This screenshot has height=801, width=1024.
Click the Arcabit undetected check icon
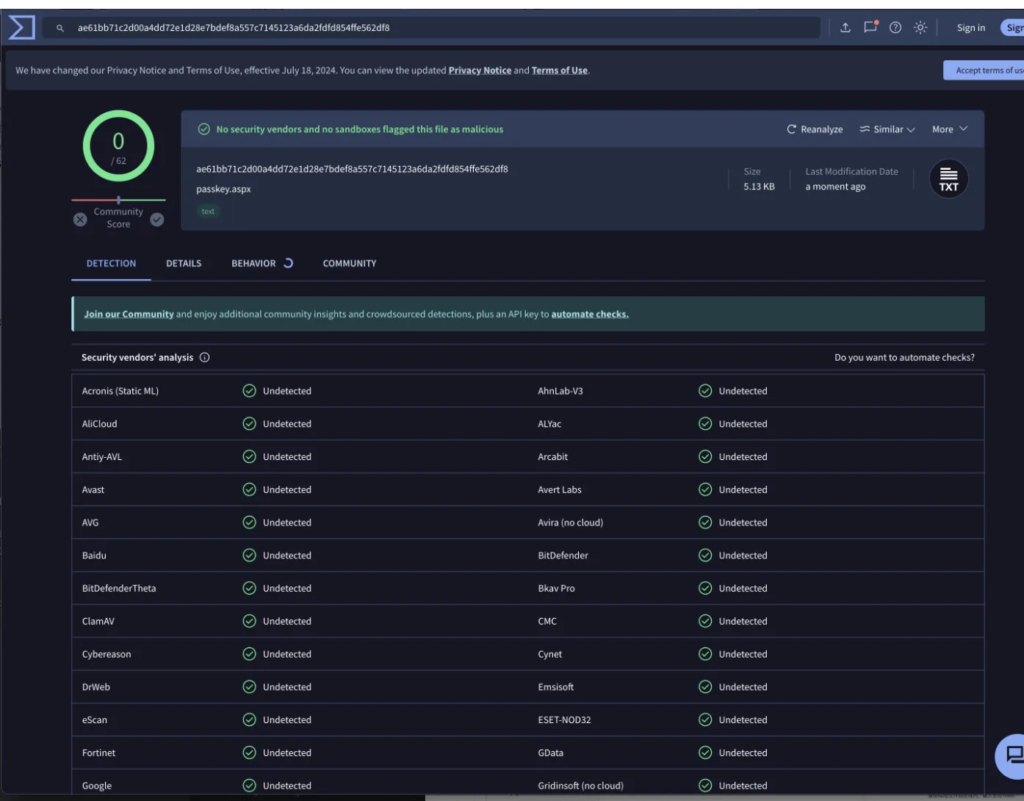pos(705,456)
